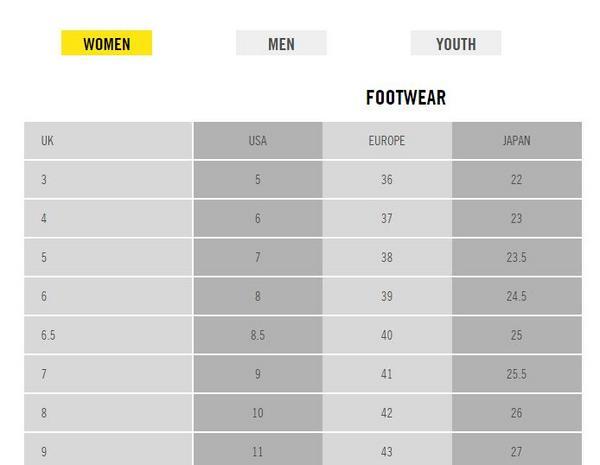This screenshot has width=600, height=465.
Task: Click Europe size 41 cell
Action: click(386, 374)
